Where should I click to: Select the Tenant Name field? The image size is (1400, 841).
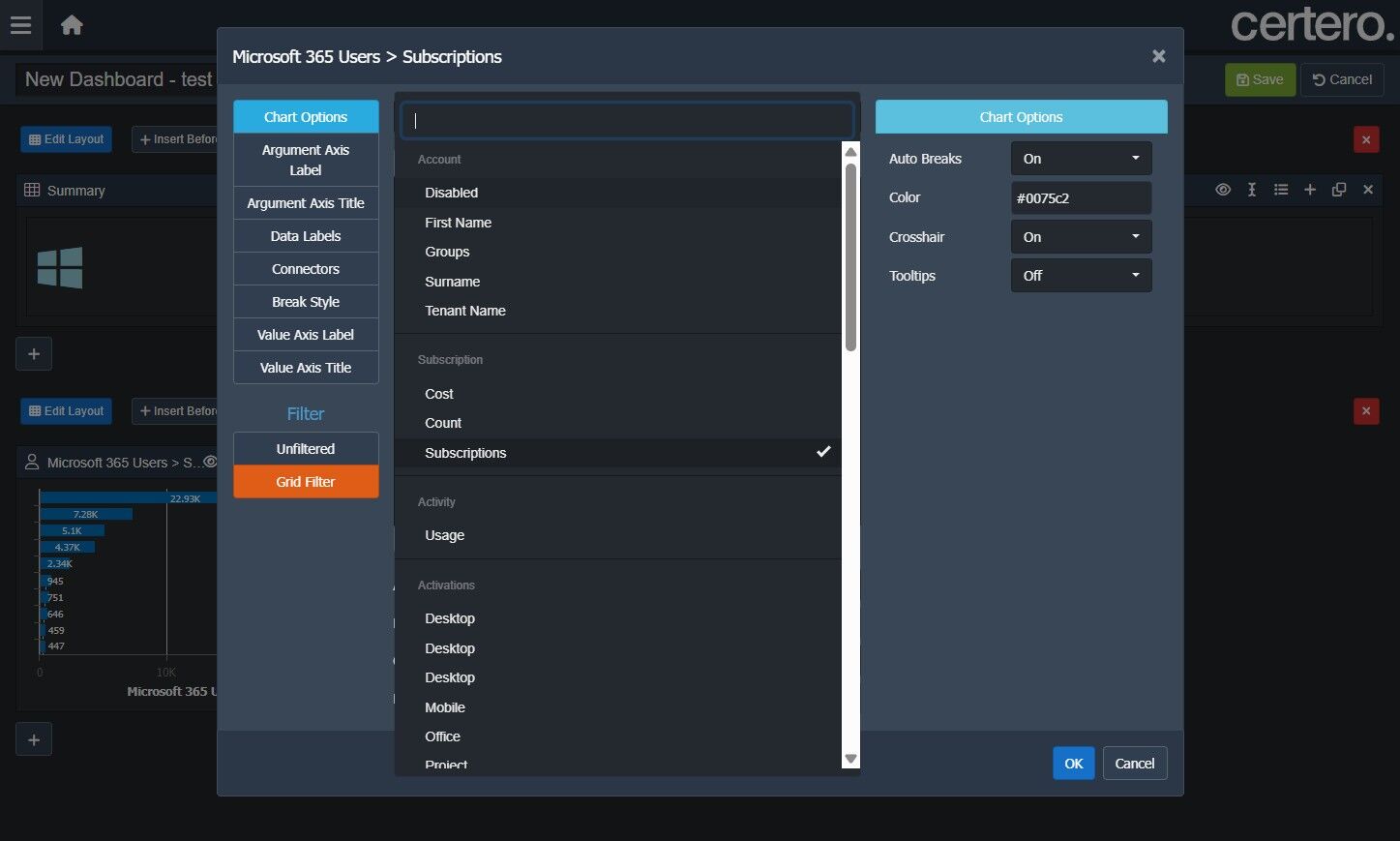617,311
